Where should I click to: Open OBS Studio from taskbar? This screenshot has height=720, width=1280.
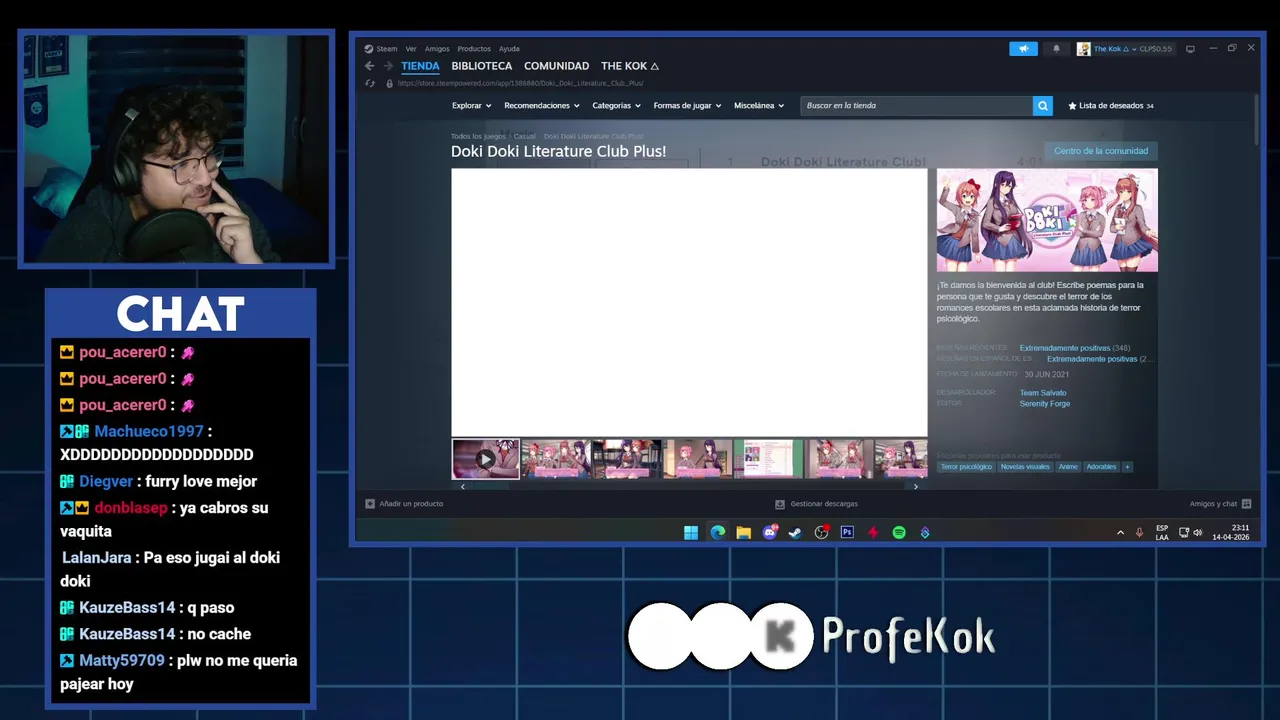pyautogui.click(x=821, y=533)
